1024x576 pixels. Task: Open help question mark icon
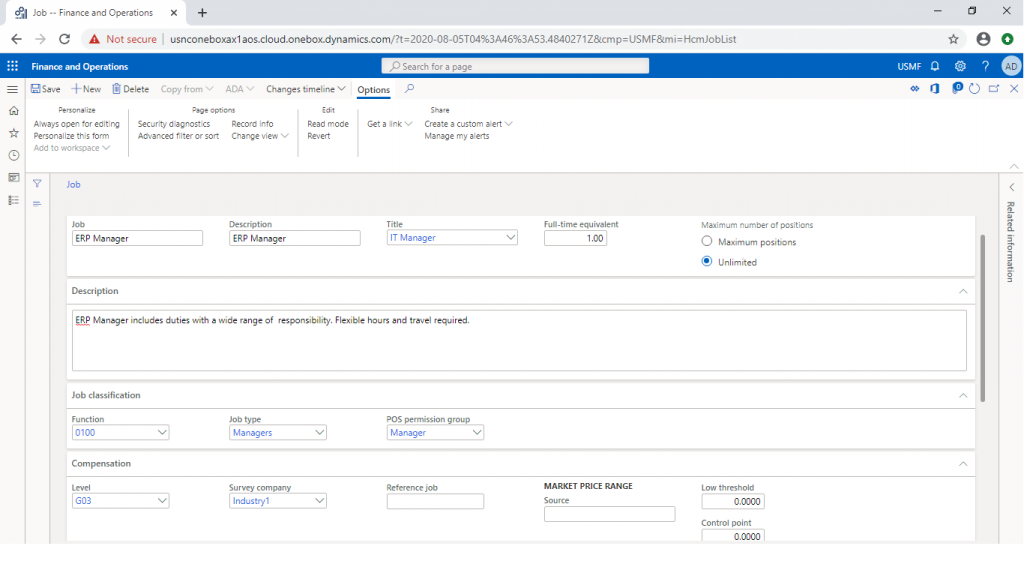pos(985,66)
